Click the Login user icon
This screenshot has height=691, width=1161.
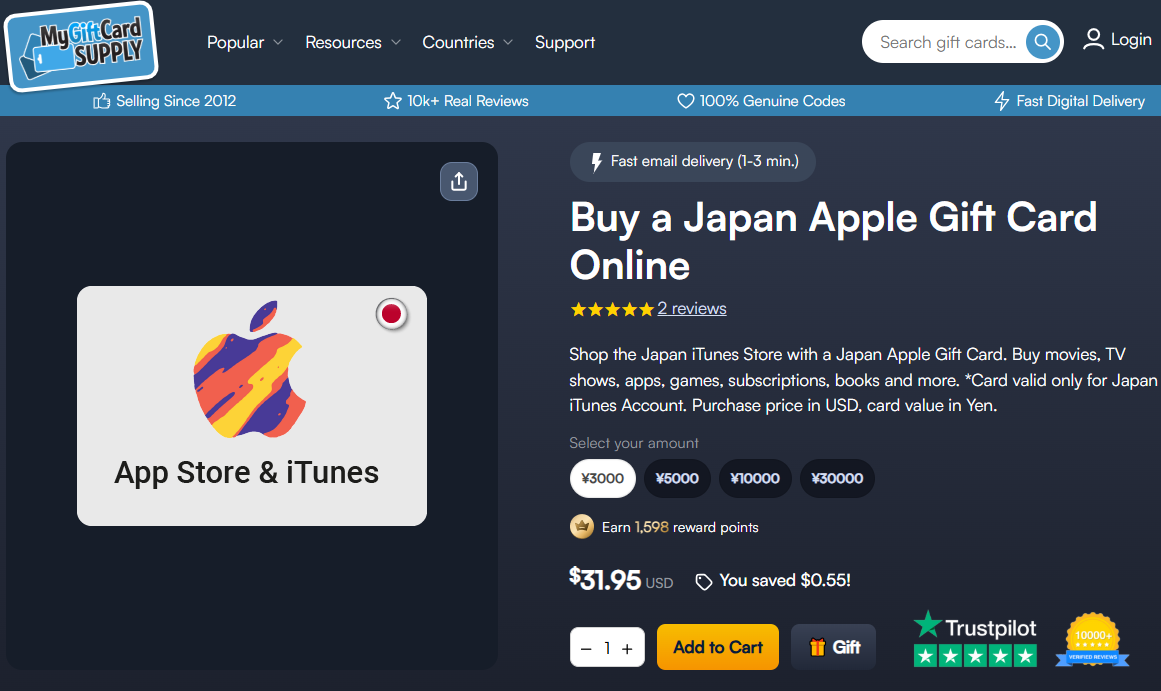[1093, 39]
